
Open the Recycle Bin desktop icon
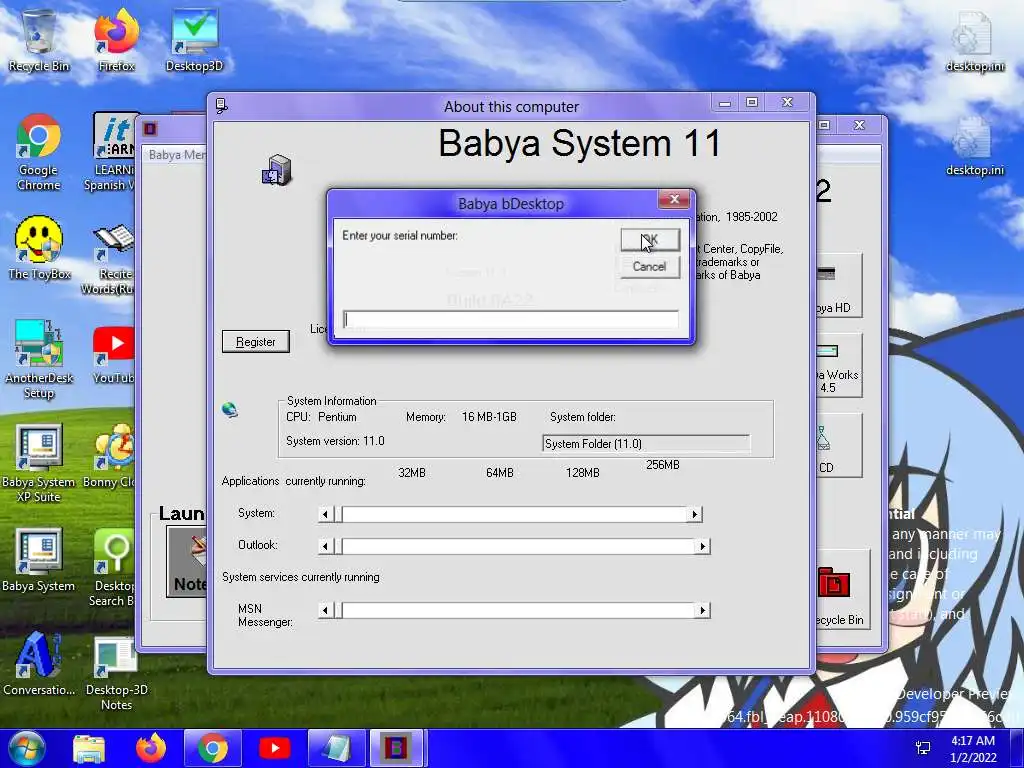pos(39,39)
